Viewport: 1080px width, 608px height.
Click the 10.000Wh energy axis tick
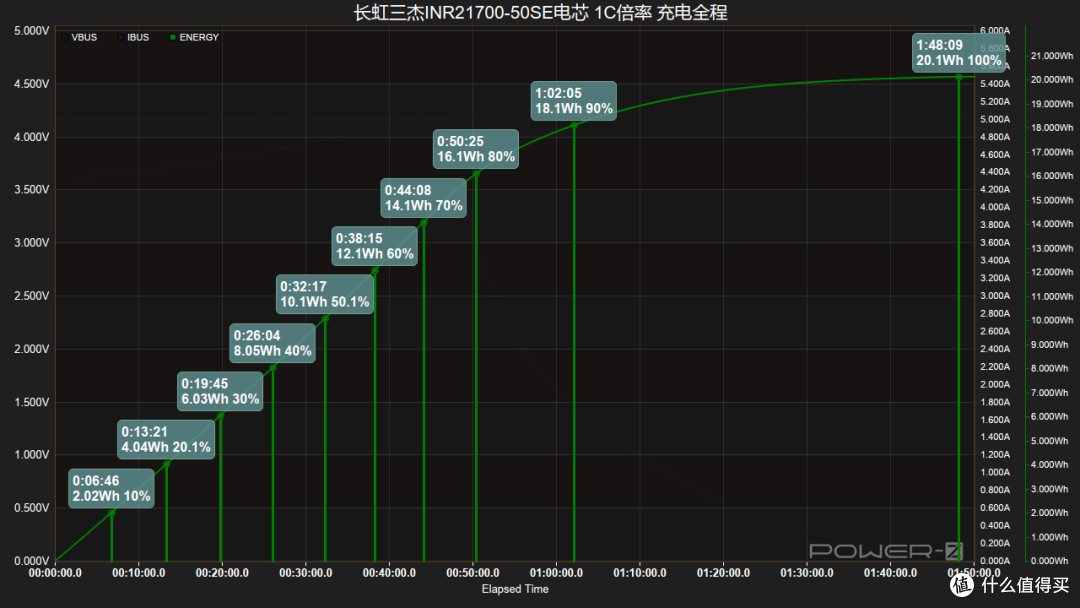[1052, 320]
